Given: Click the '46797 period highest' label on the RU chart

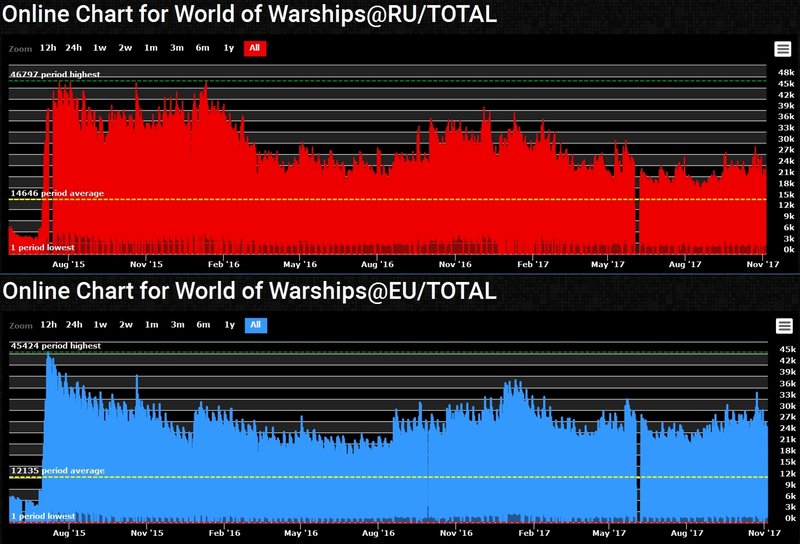Looking at the screenshot, I should [x=55, y=75].
